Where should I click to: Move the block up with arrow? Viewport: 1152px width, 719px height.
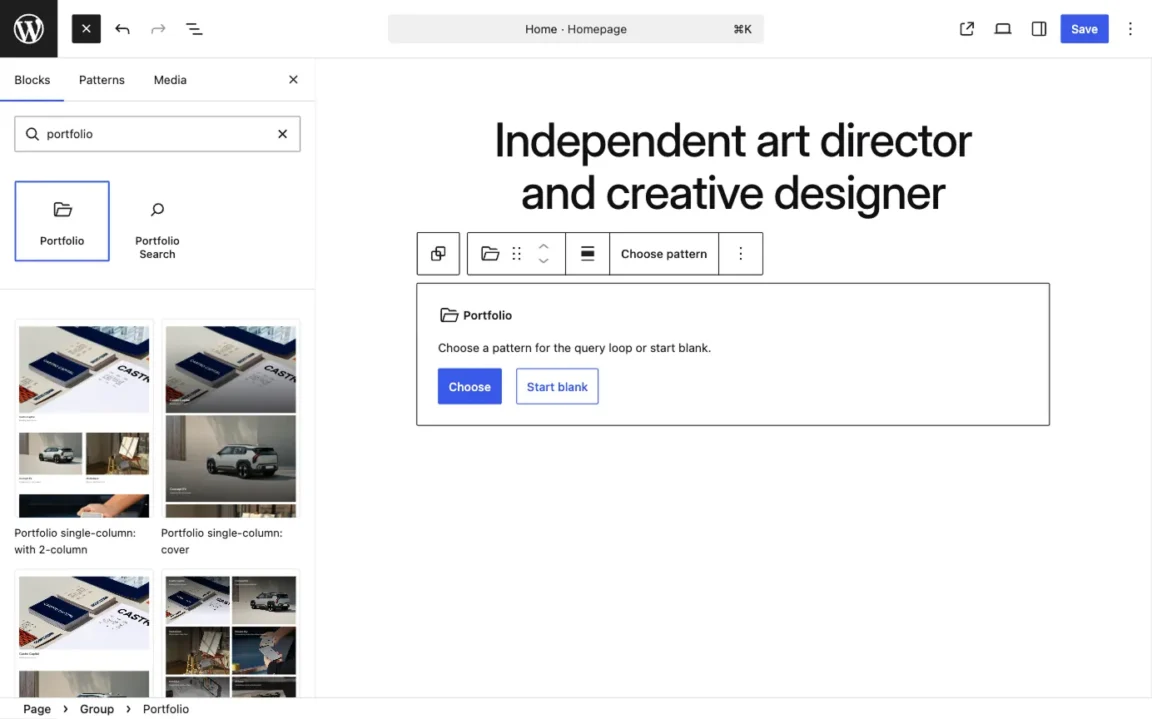click(543, 246)
